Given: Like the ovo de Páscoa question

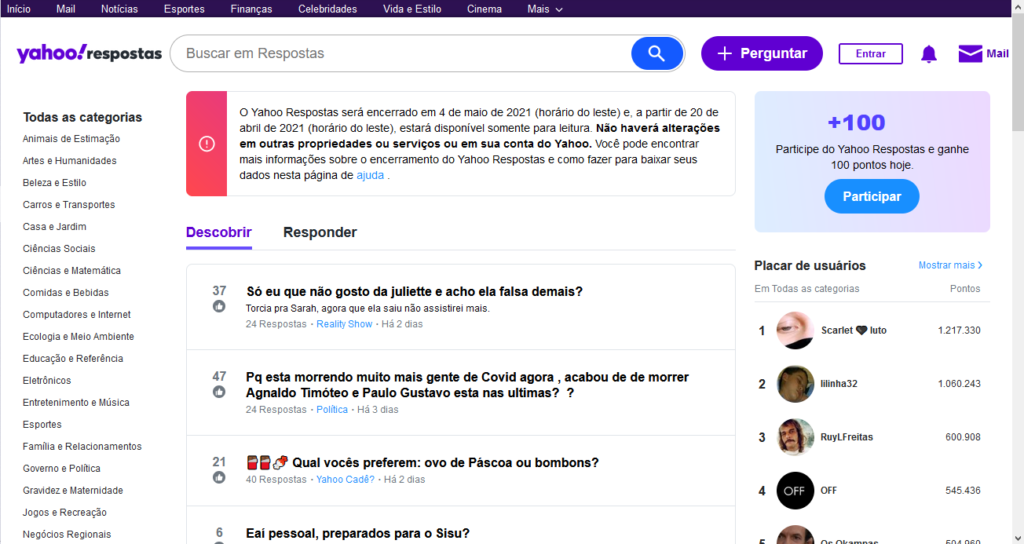Looking at the screenshot, I should coord(219,477).
